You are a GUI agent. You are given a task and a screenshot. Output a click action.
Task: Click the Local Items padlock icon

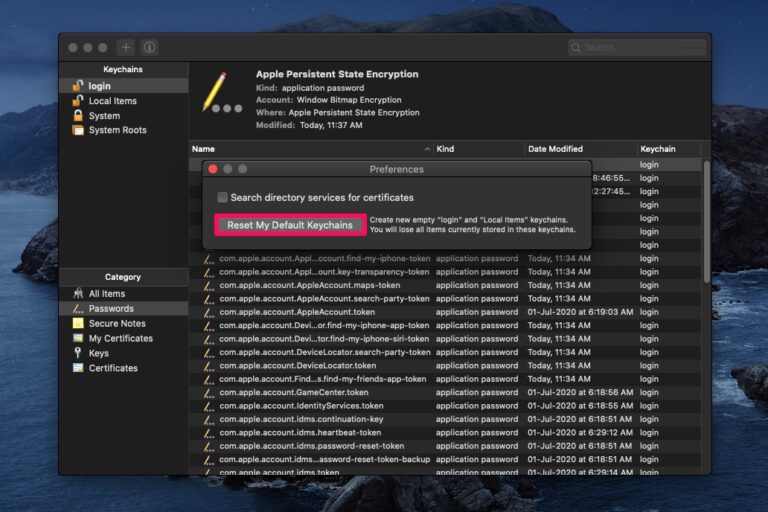[77, 100]
